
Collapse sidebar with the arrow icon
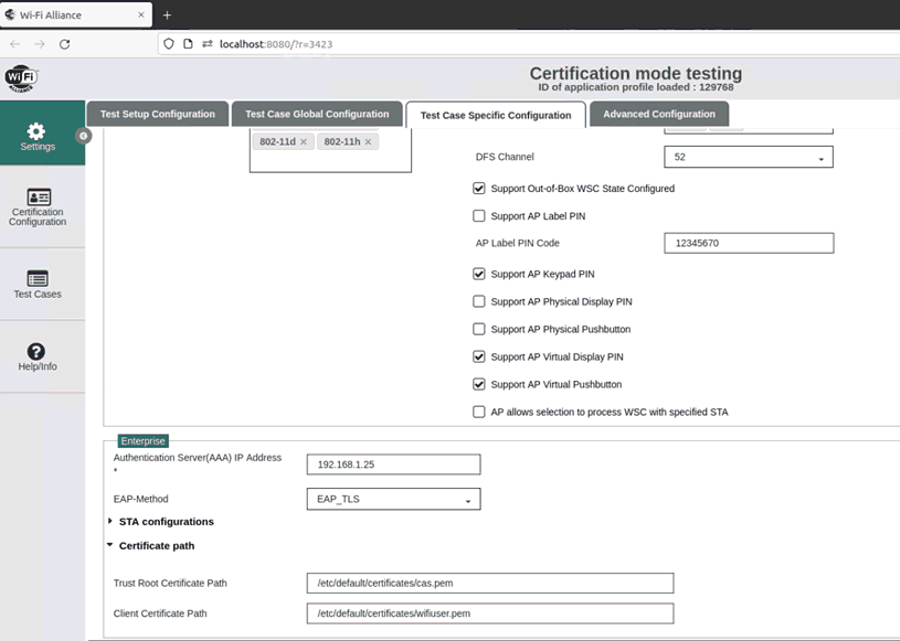(84, 136)
